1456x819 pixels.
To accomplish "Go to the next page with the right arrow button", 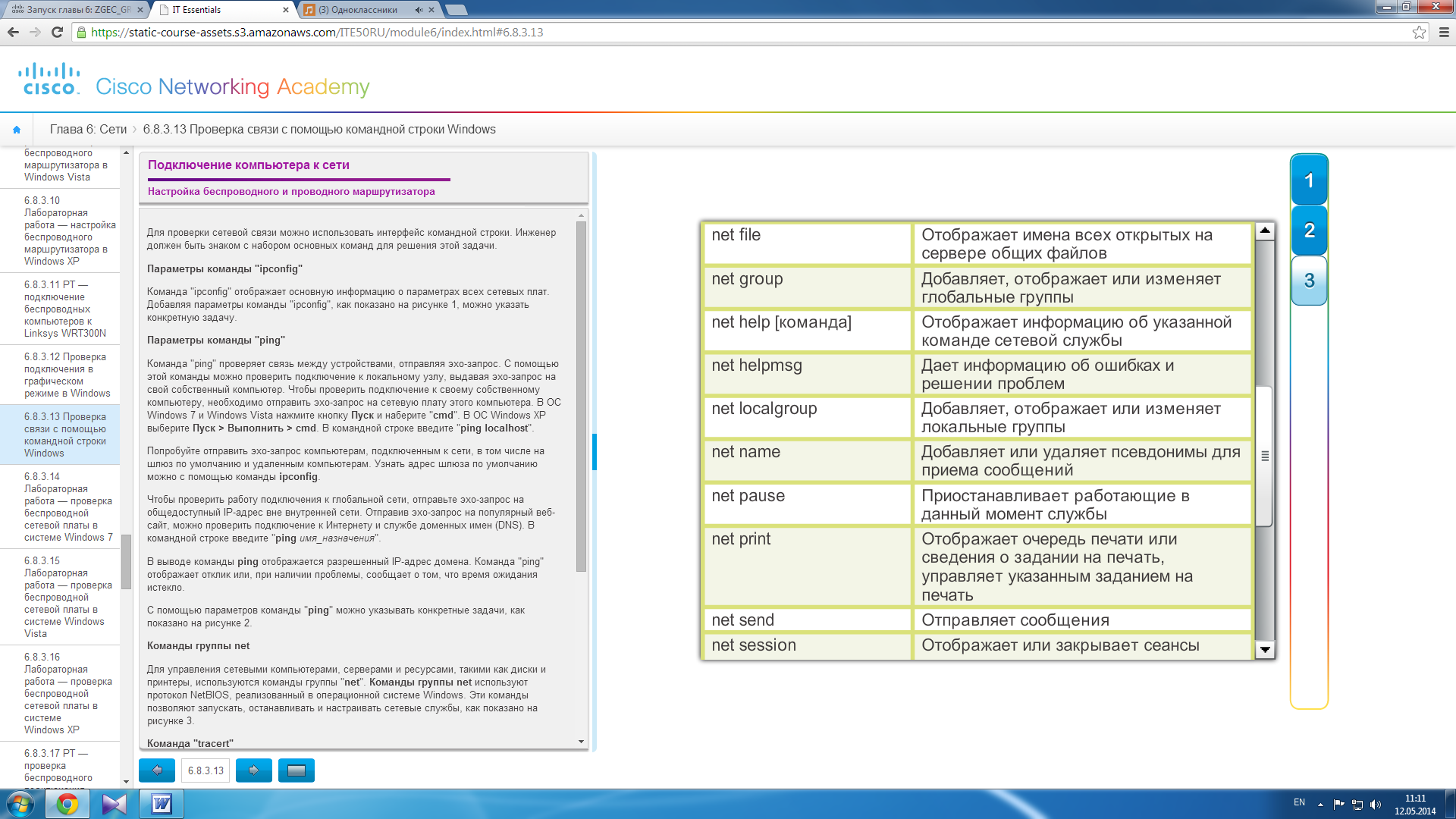I will pos(254,770).
